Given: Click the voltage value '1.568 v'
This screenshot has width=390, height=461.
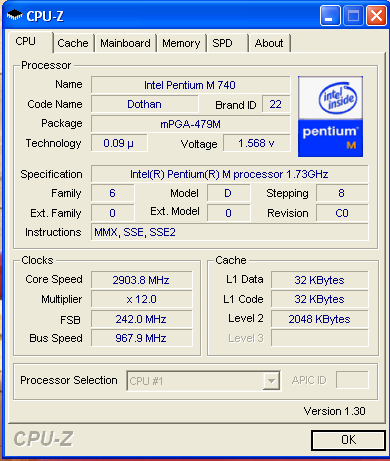Looking at the screenshot, I should pyautogui.click(x=256, y=143).
